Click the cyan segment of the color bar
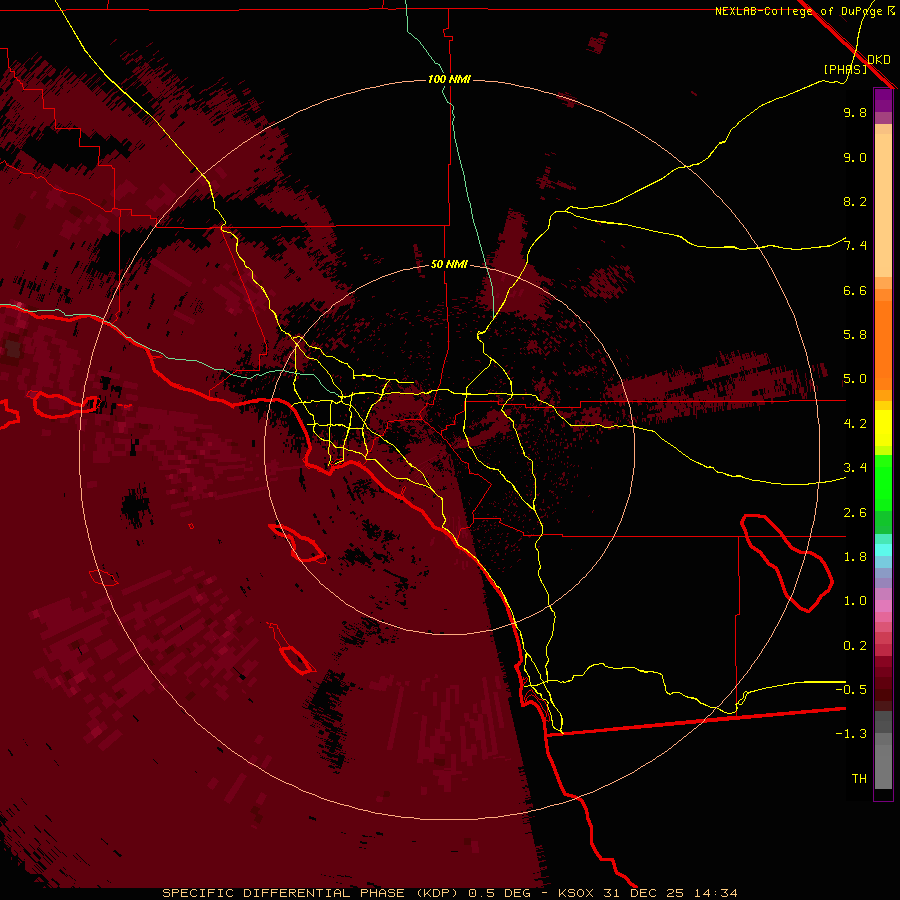Screen dimensions: 900x900 (x=883, y=550)
